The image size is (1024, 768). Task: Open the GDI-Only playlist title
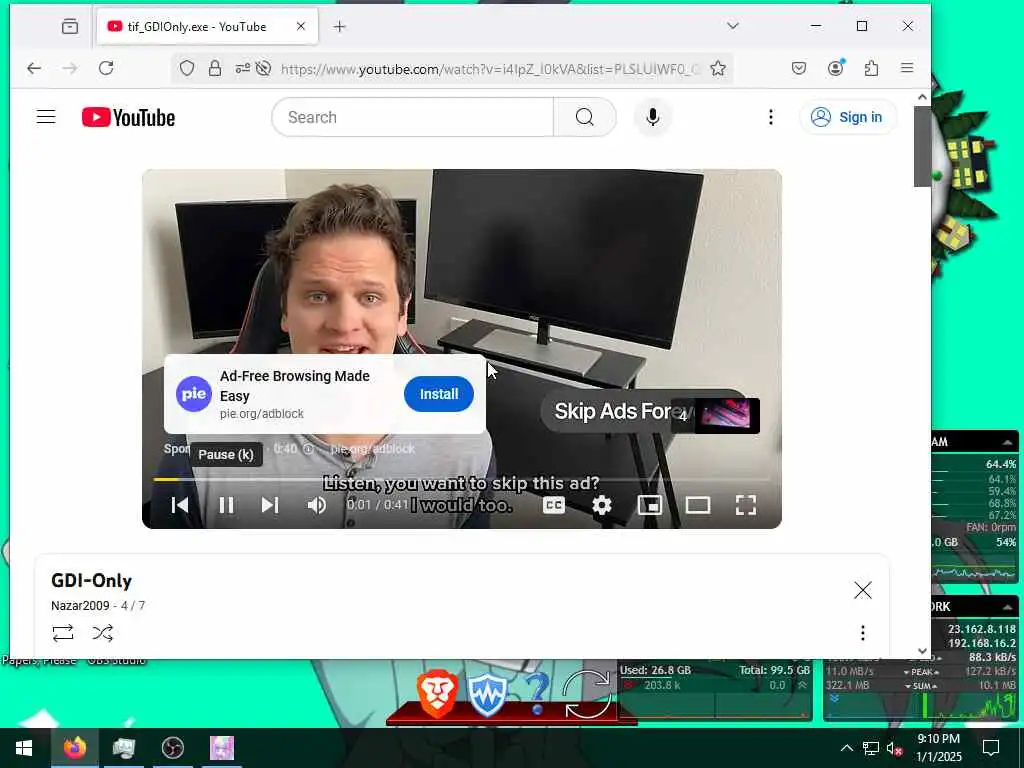[91, 581]
